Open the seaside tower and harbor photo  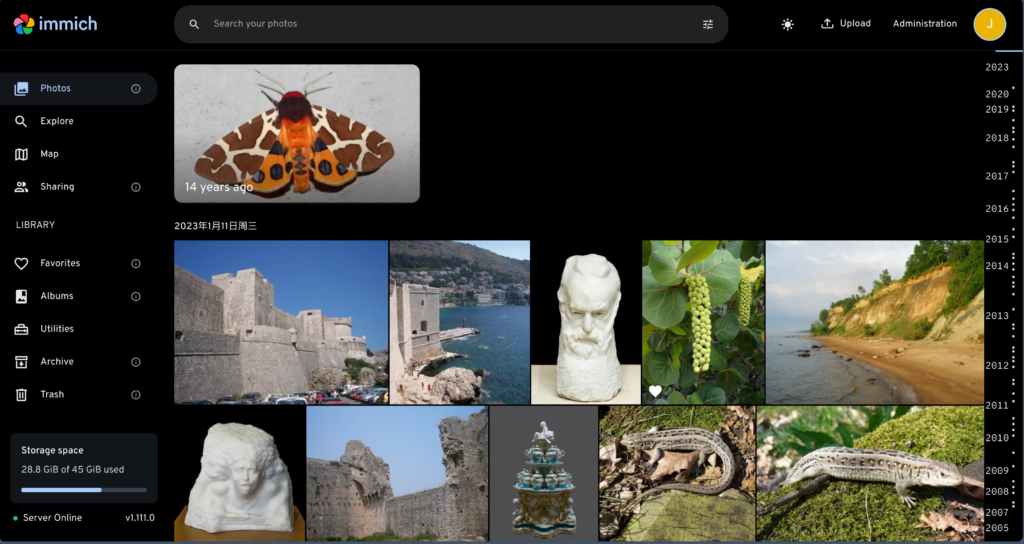[460, 322]
